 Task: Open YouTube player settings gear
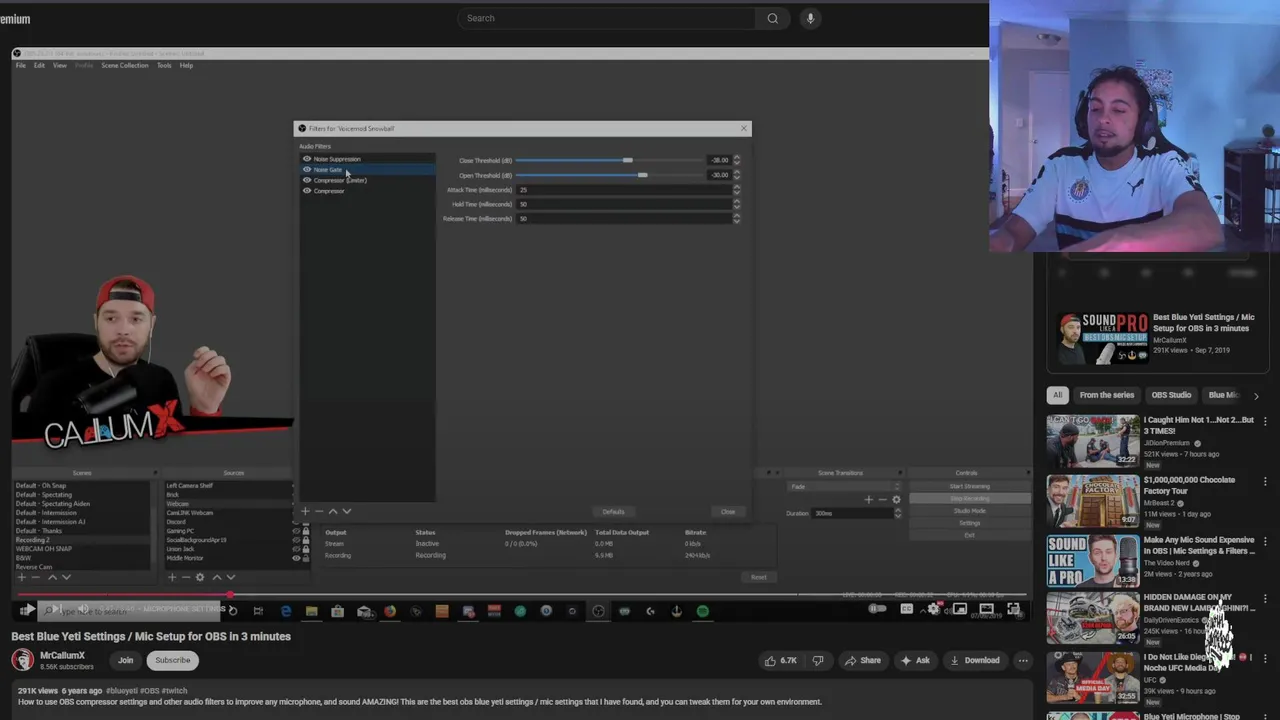(933, 609)
